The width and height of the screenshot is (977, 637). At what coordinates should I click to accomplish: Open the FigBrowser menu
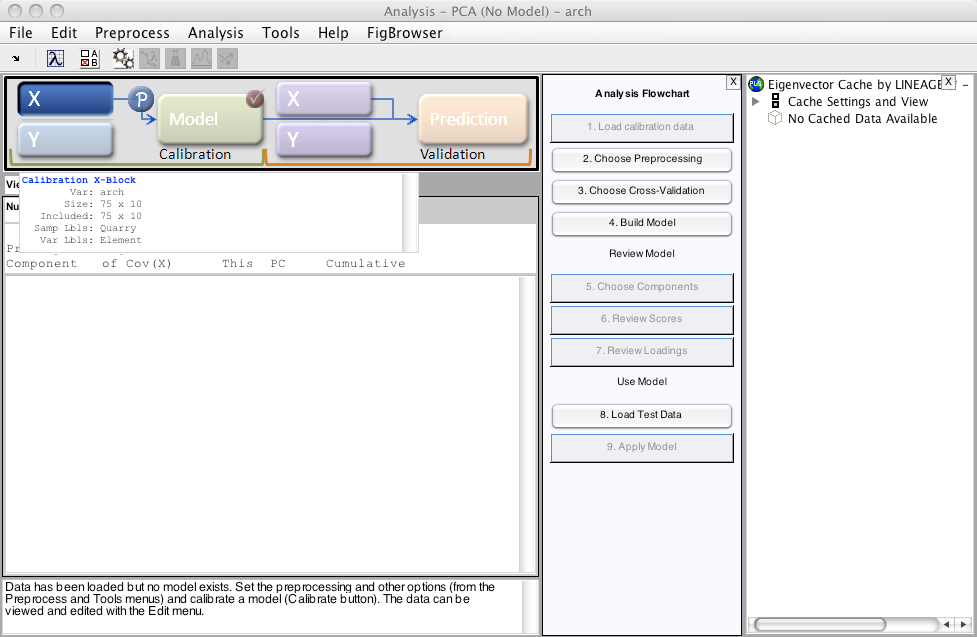[405, 33]
